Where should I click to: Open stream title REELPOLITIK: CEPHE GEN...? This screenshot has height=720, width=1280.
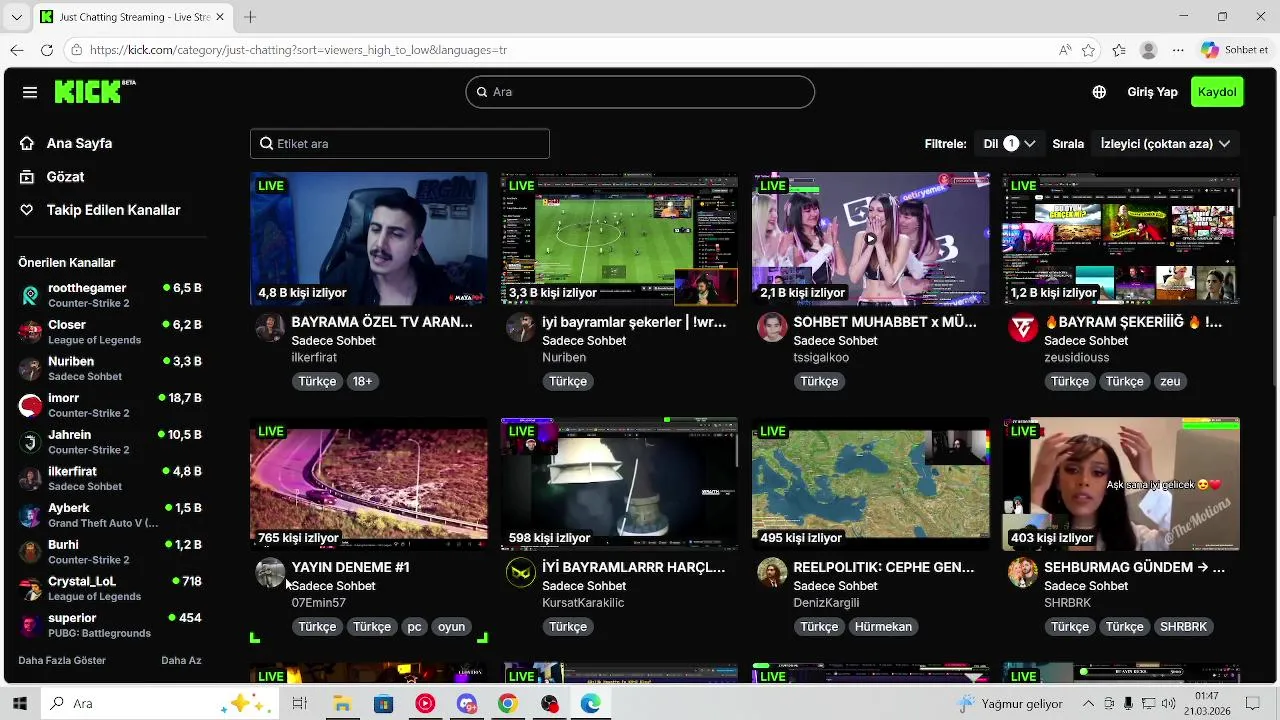point(884,567)
